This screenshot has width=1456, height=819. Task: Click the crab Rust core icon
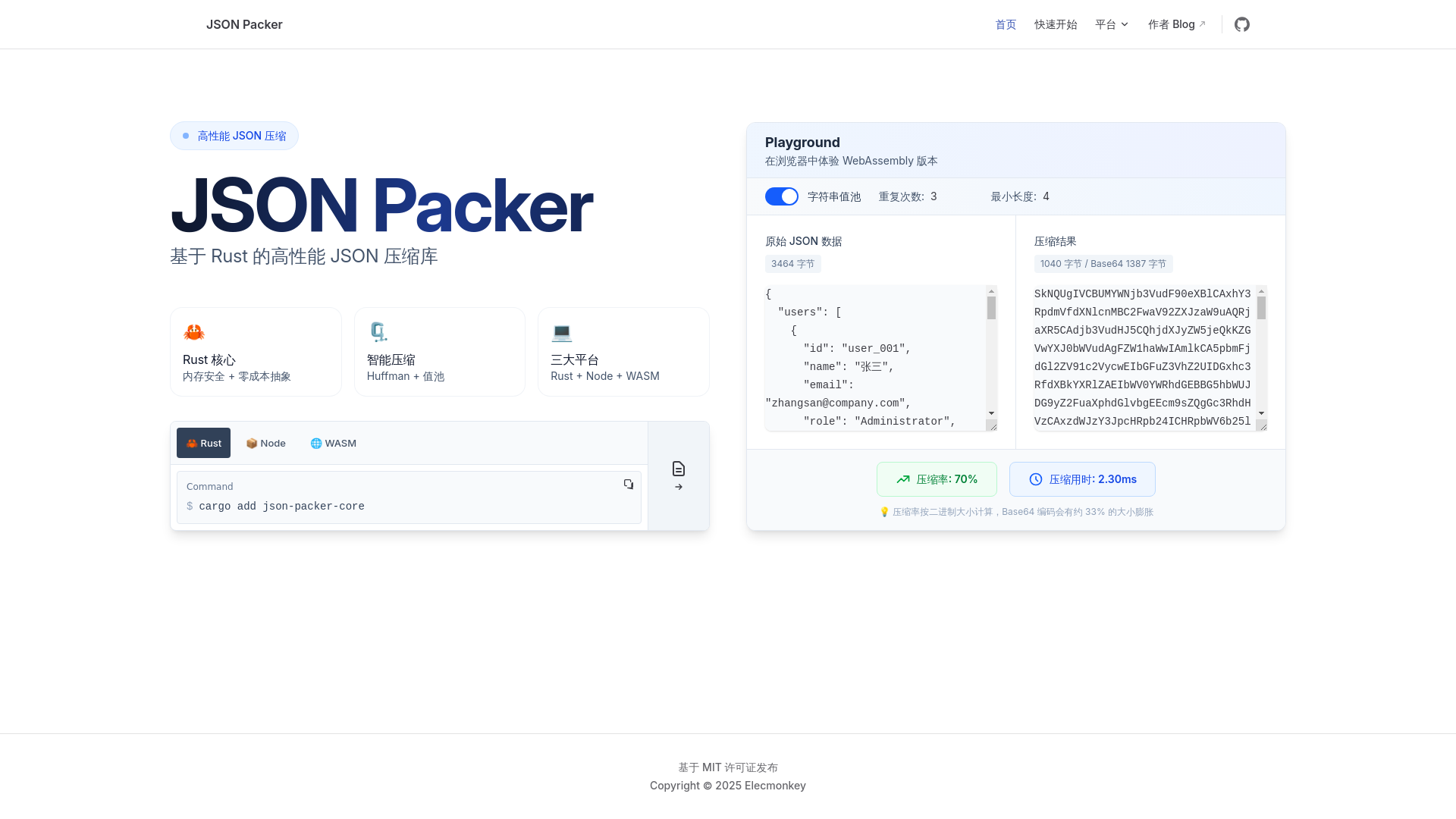point(194,332)
